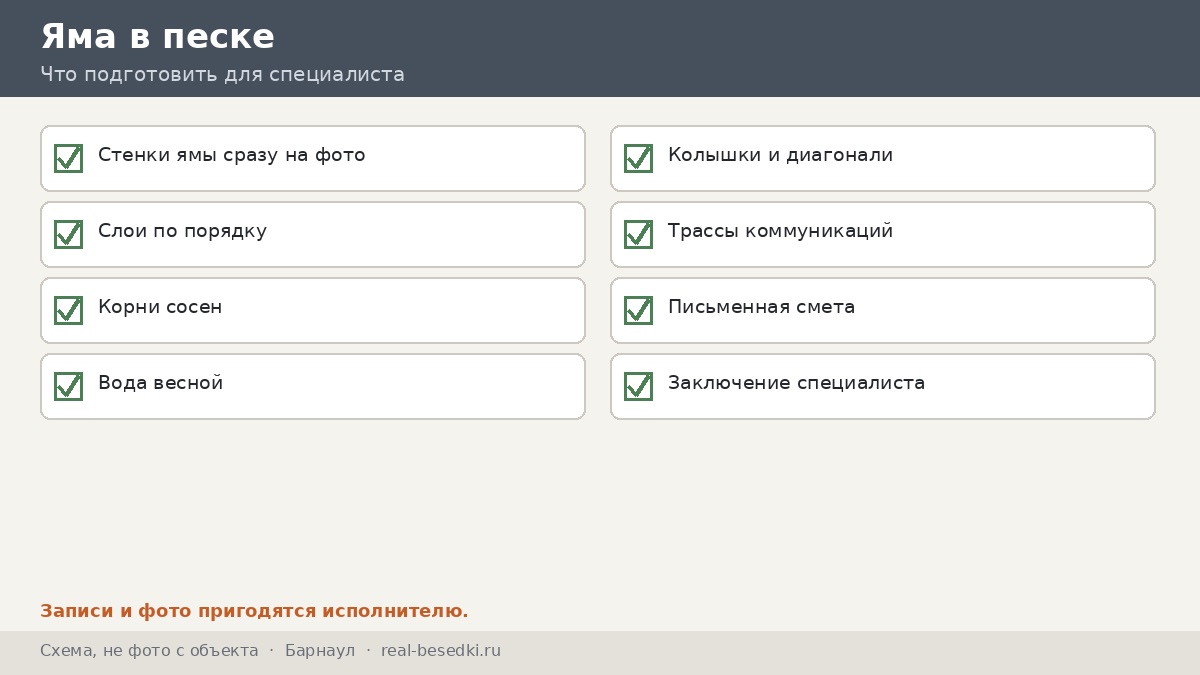Open the real-besedki.ru link in footer

[x=441, y=651]
